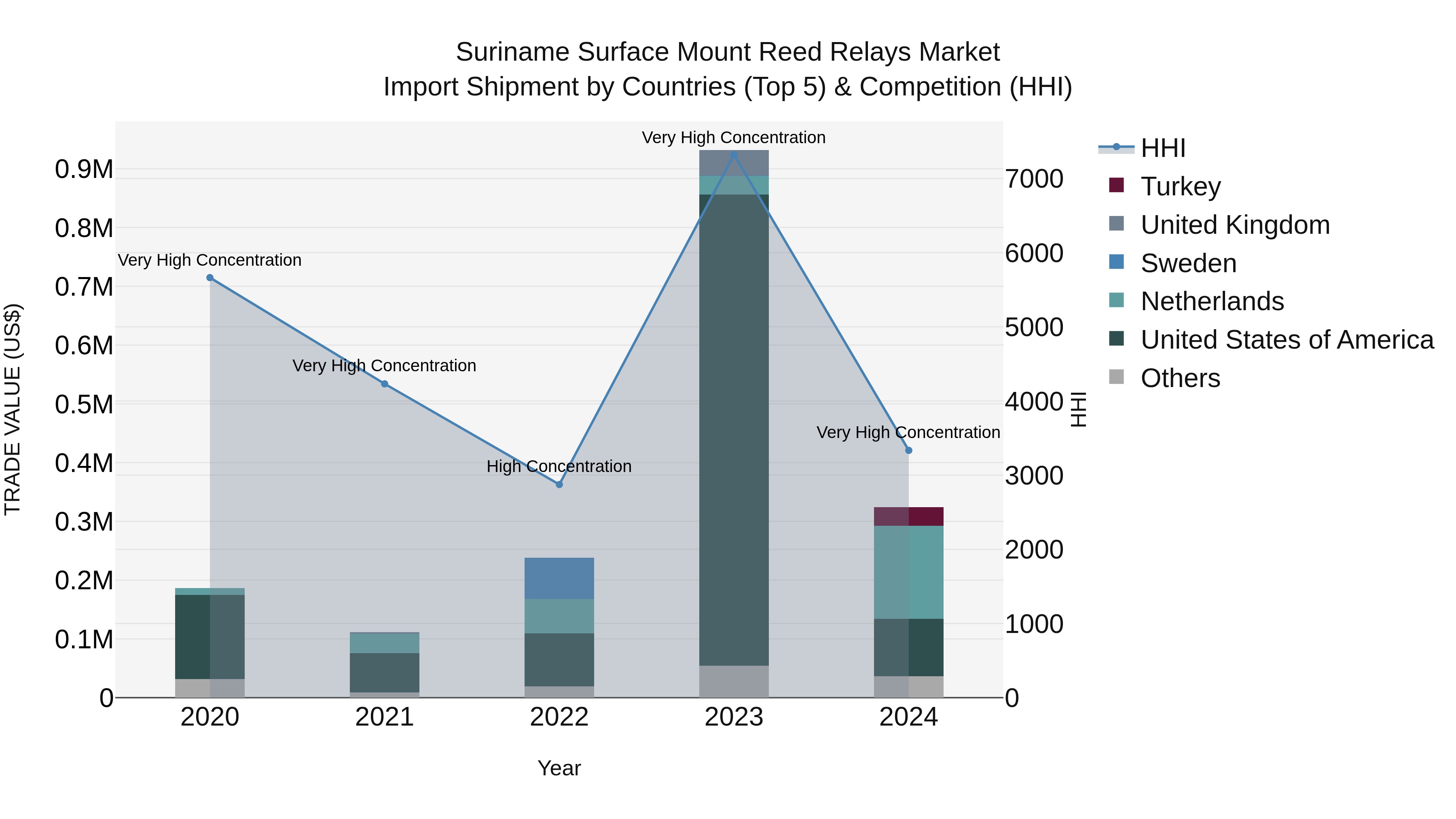The width and height of the screenshot is (1456, 819).
Task: Toggle the Sweden legend entry
Action: (1173, 263)
